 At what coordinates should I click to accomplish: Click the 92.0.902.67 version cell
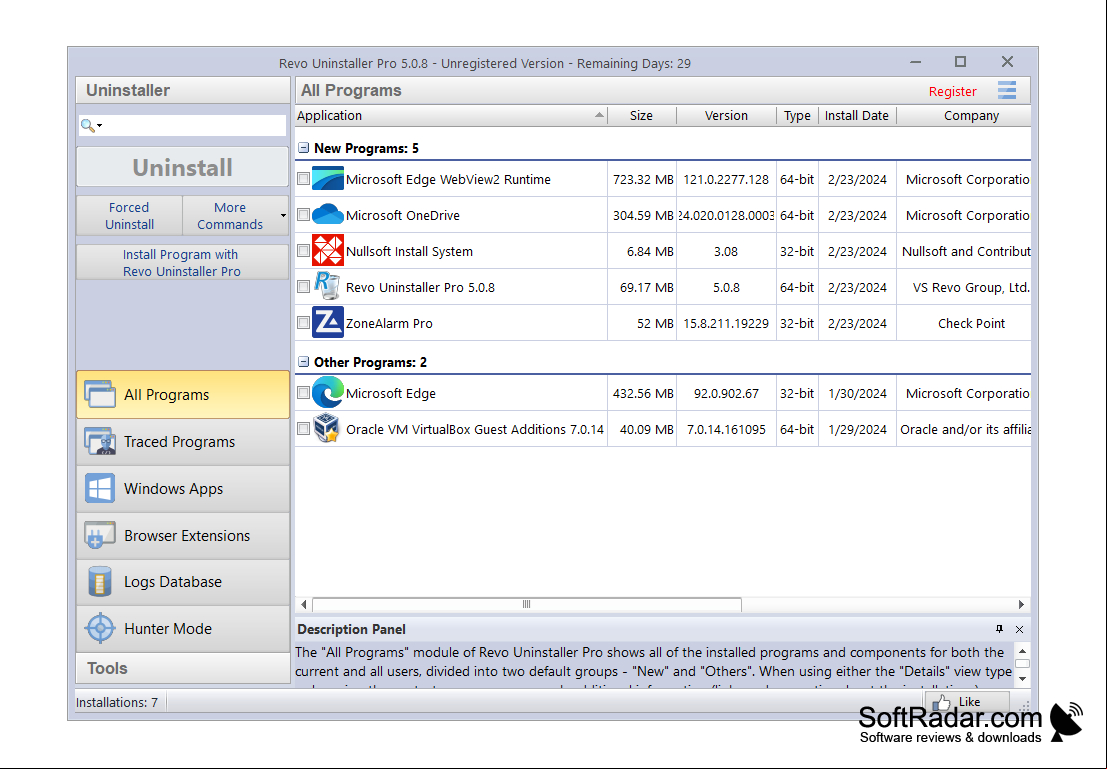click(x=726, y=393)
